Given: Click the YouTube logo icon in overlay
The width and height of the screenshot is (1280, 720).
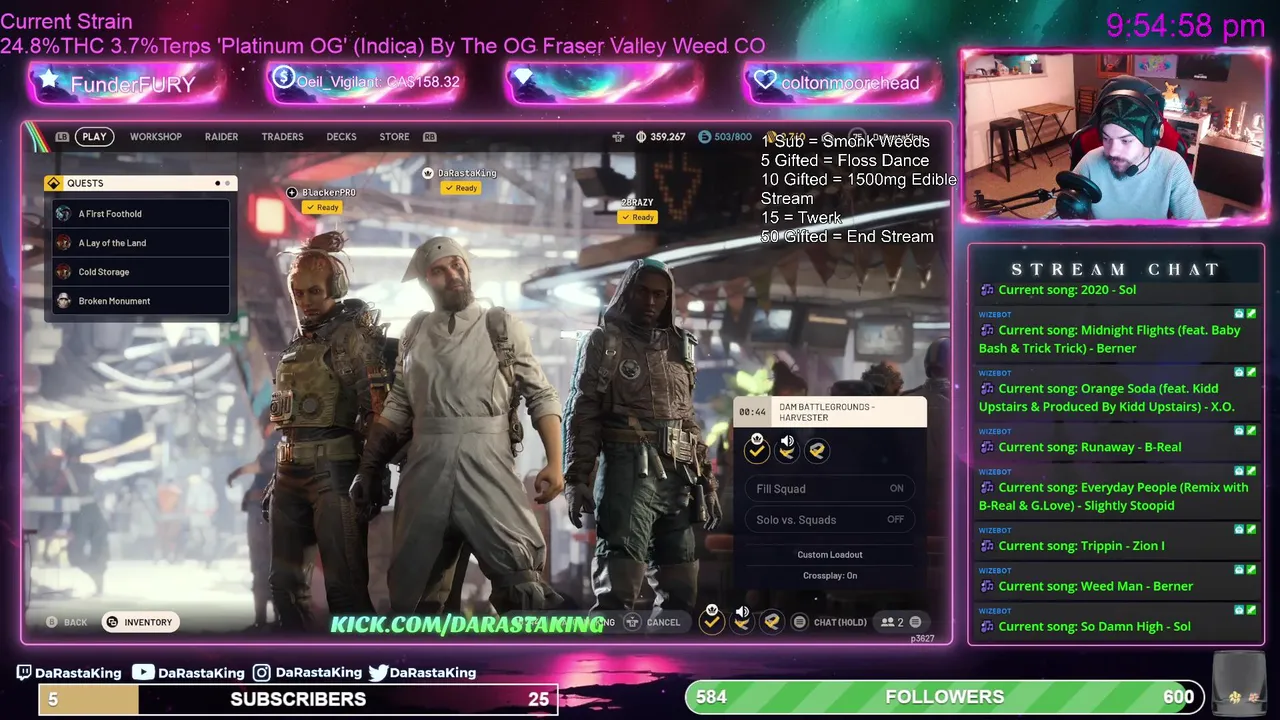Looking at the screenshot, I should click(143, 673).
